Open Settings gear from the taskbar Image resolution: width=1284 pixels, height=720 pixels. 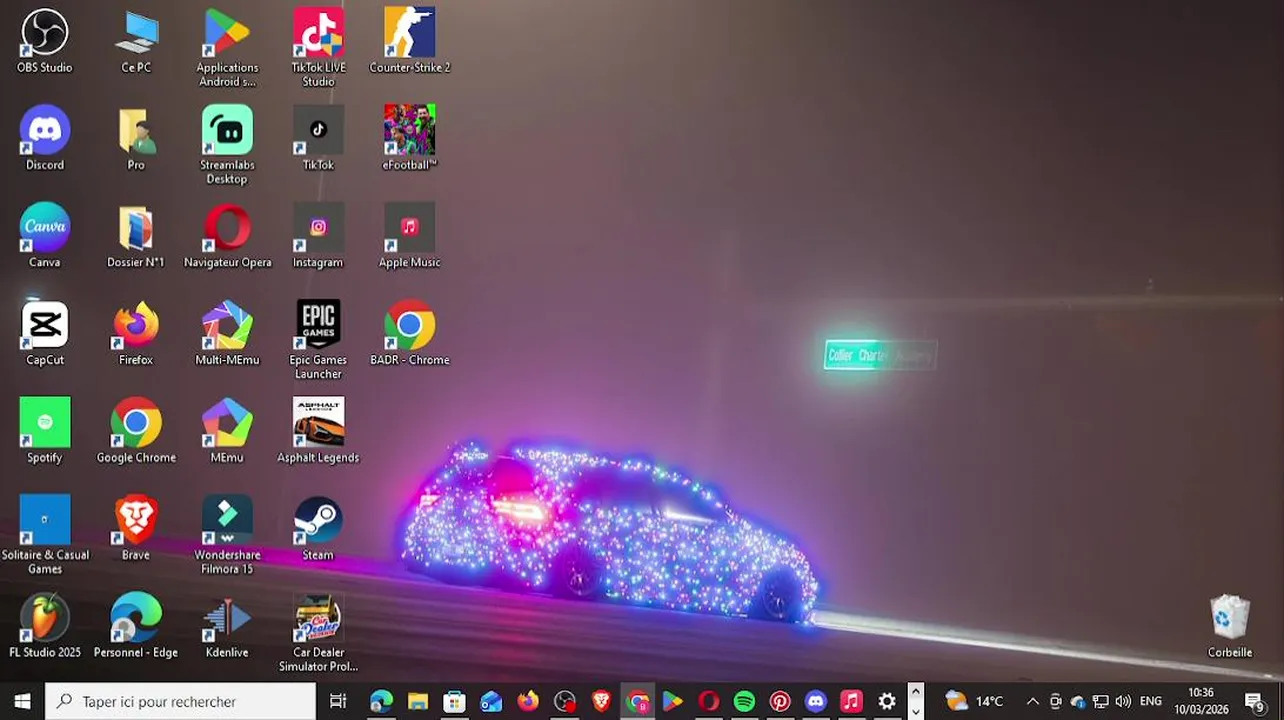(887, 701)
